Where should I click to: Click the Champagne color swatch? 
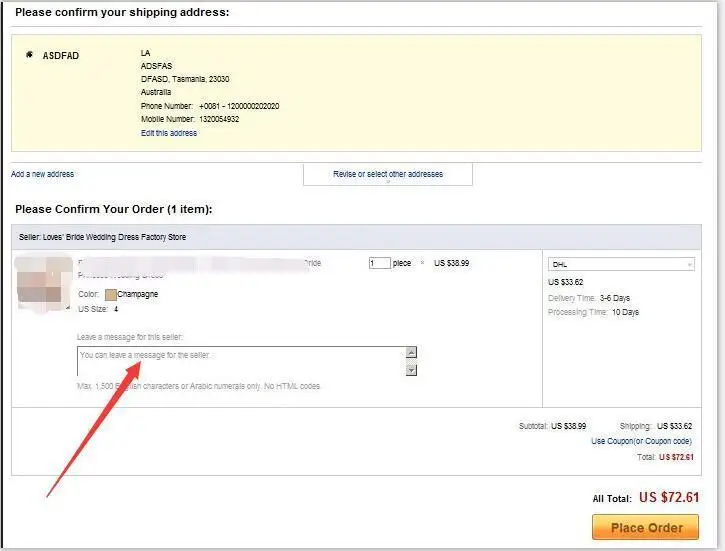(111, 294)
